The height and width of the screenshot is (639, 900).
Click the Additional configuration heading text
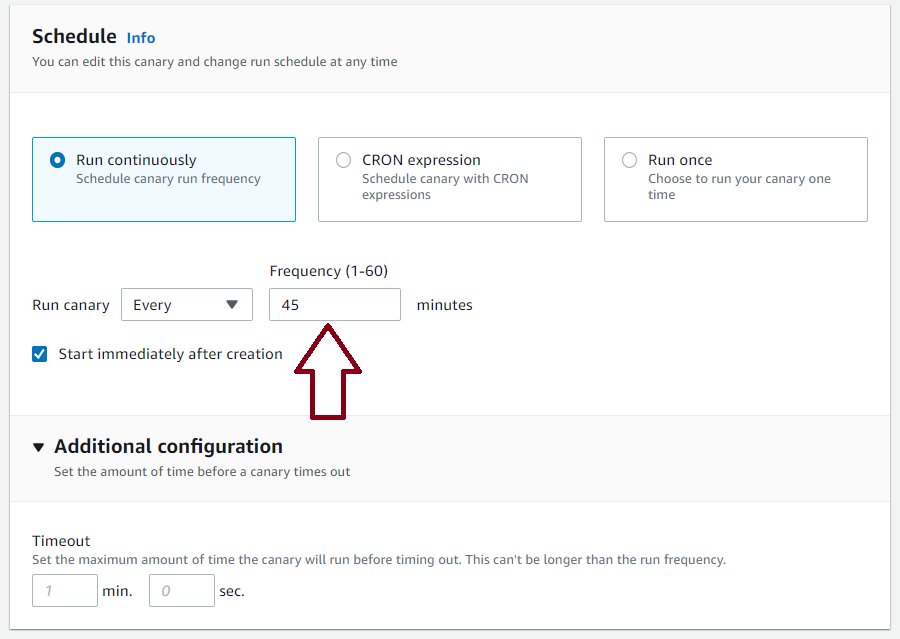click(x=168, y=447)
